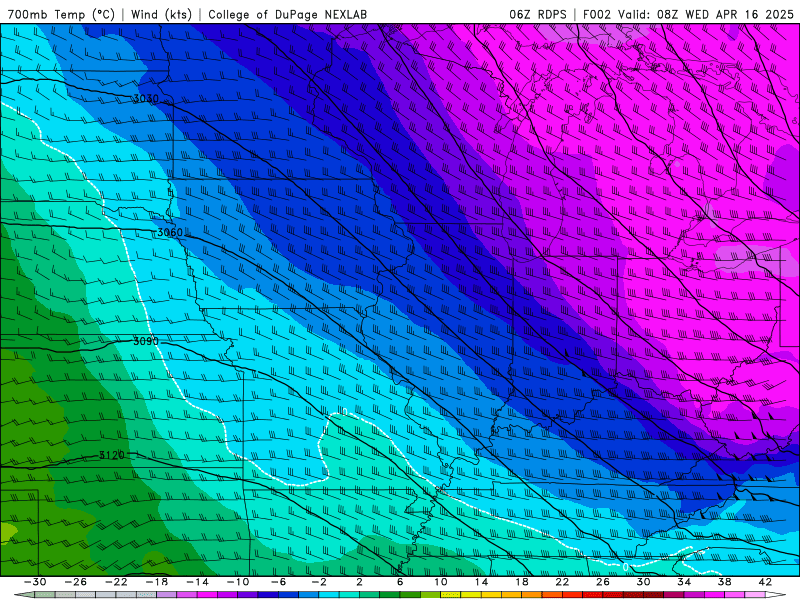Click the positive 26 color scale value

point(603,582)
